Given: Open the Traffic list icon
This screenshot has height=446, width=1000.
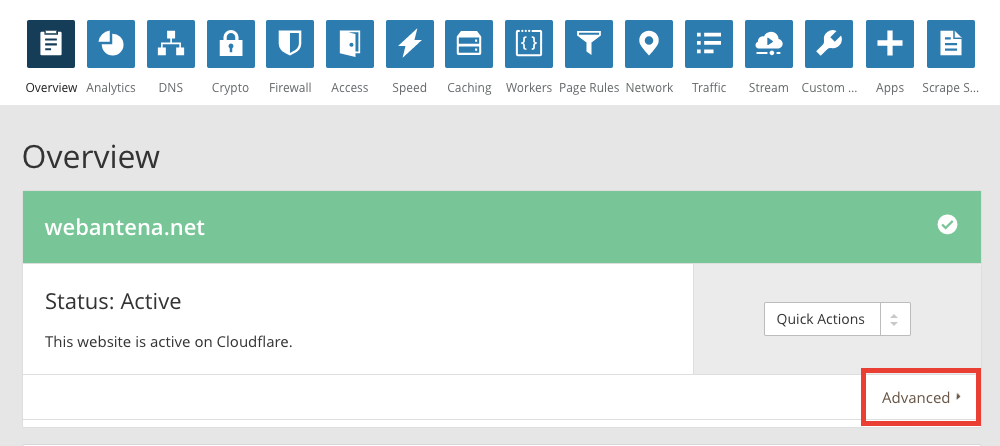Looking at the screenshot, I should [709, 44].
